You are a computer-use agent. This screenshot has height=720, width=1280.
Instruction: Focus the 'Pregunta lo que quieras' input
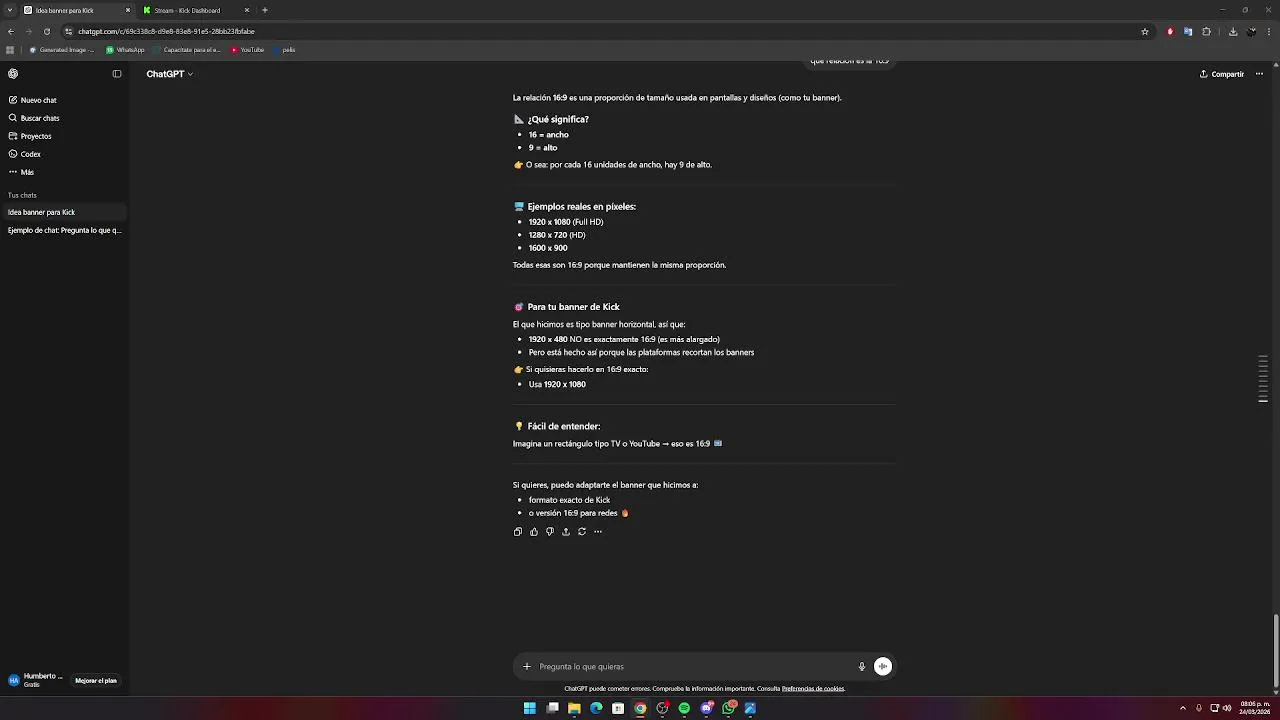(693, 667)
